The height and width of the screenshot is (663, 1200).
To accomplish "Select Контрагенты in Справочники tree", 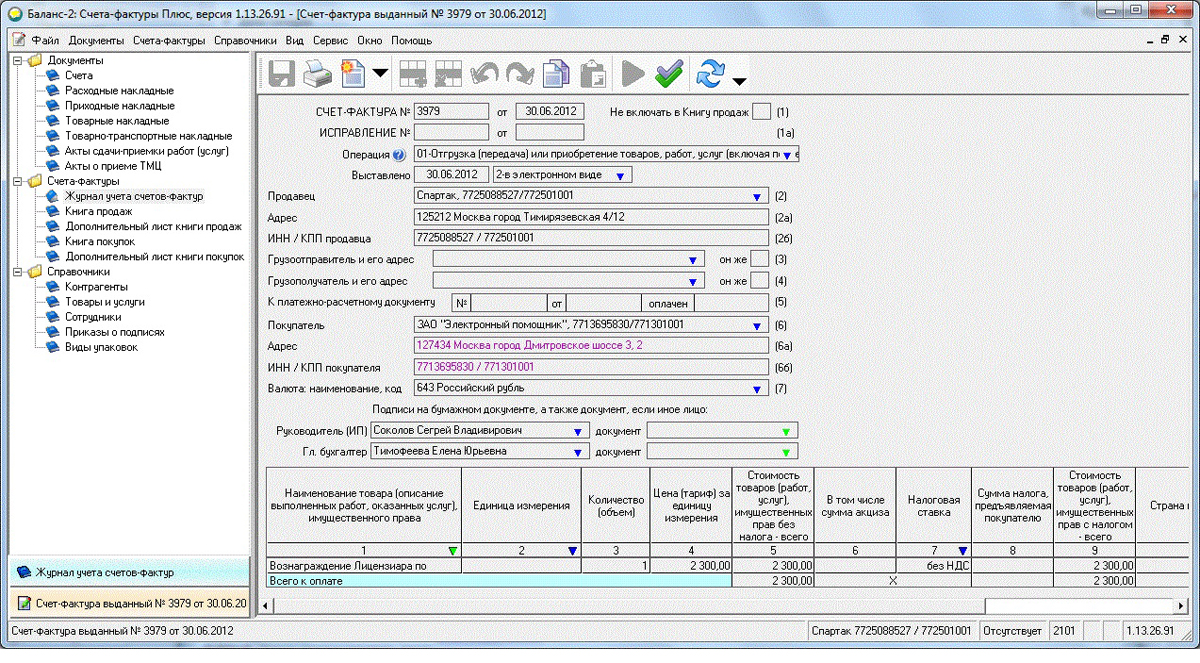I will tap(96, 287).
